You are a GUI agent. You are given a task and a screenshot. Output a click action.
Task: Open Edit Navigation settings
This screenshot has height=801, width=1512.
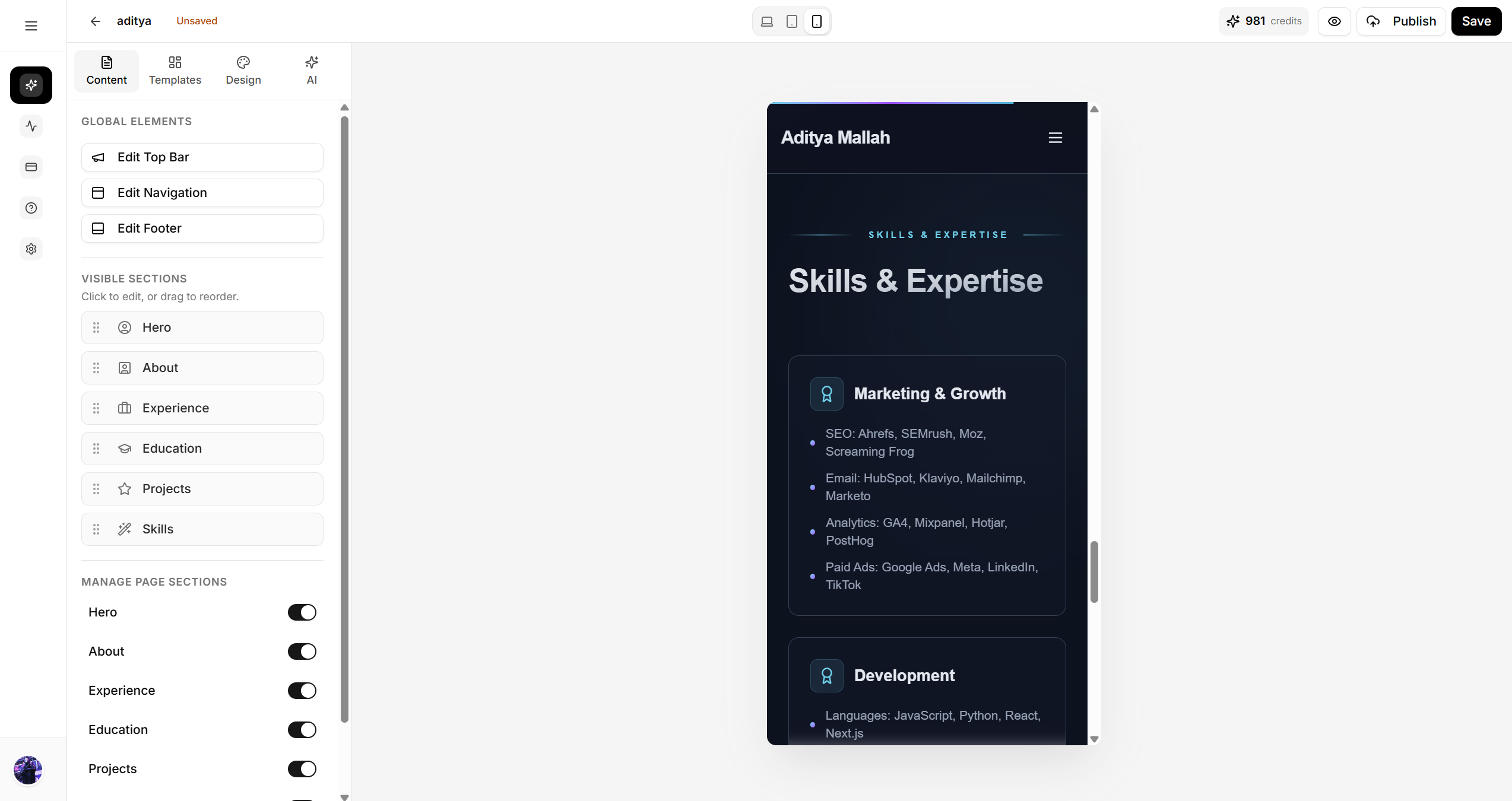coord(202,192)
